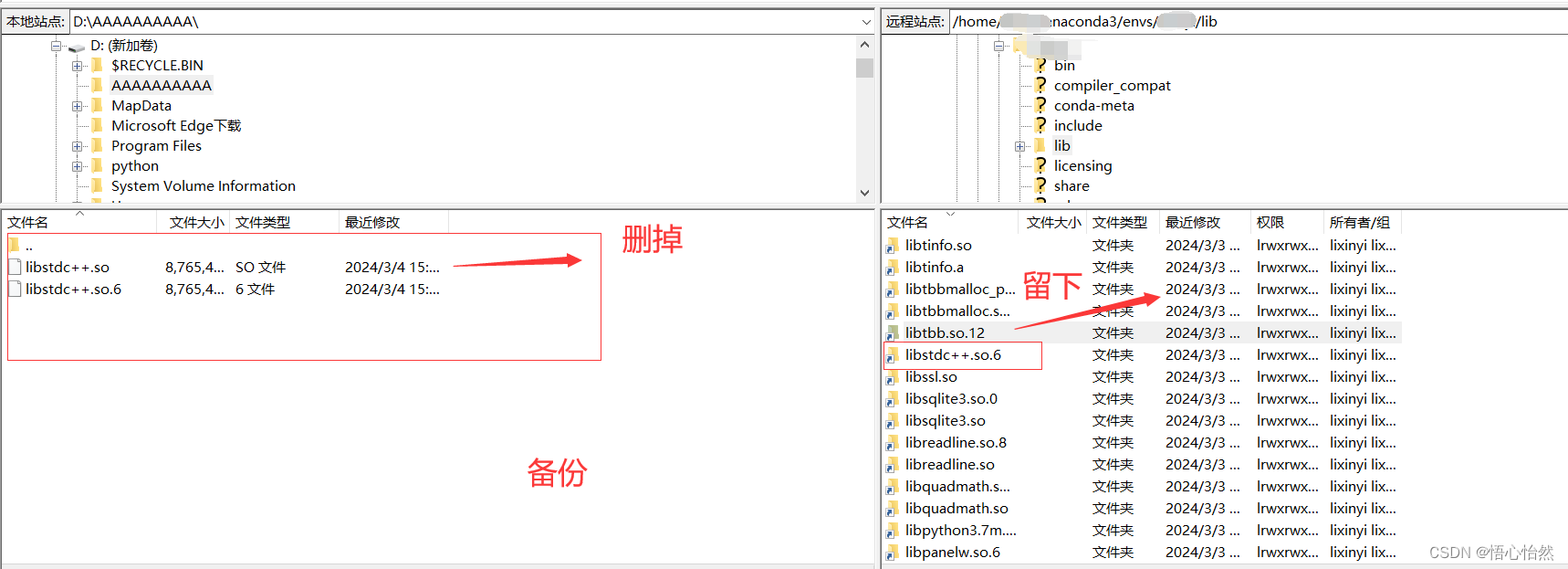Image resolution: width=1568 pixels, height=569 pixels.
Task: Click the python folder icon
Action: click(97, 165)
